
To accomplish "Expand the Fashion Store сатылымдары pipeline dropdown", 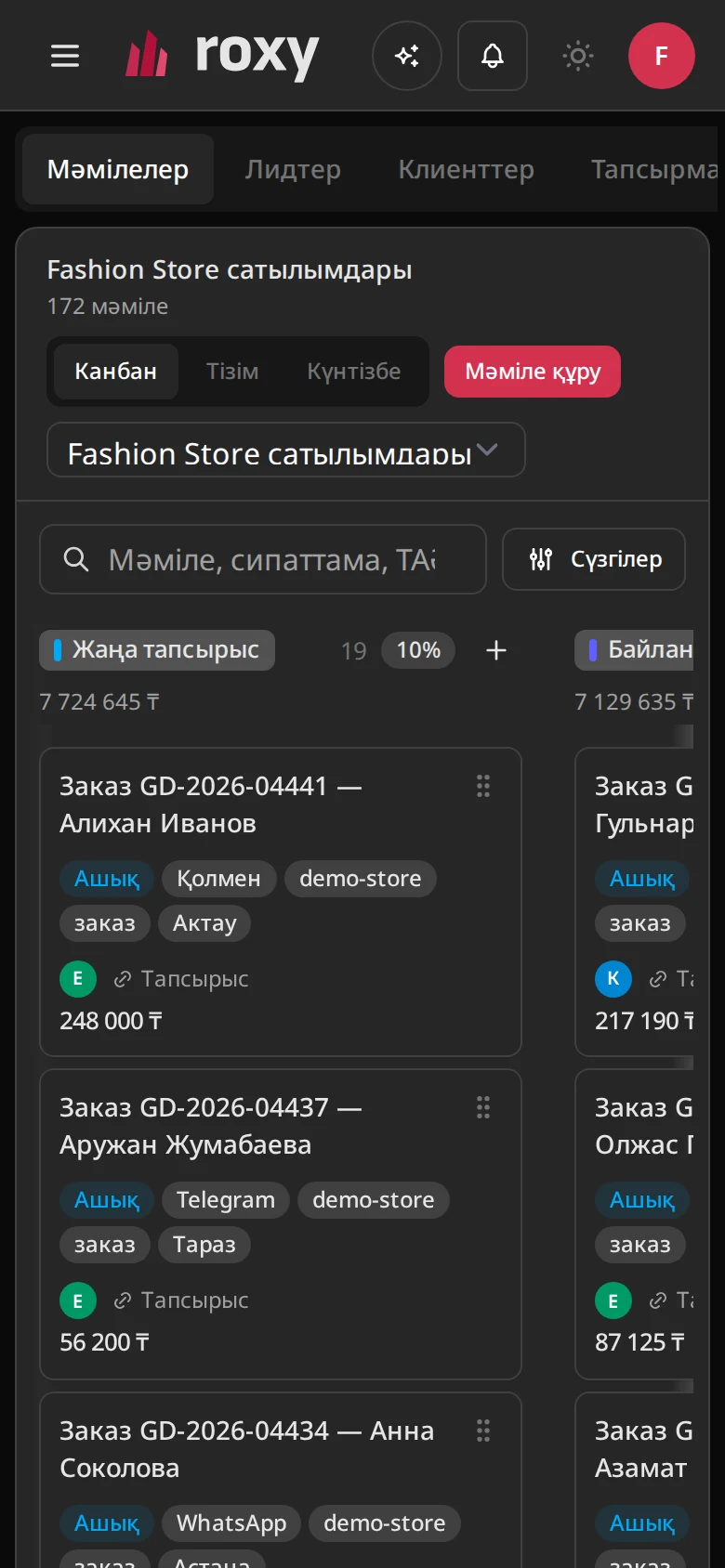I will 286,450.
